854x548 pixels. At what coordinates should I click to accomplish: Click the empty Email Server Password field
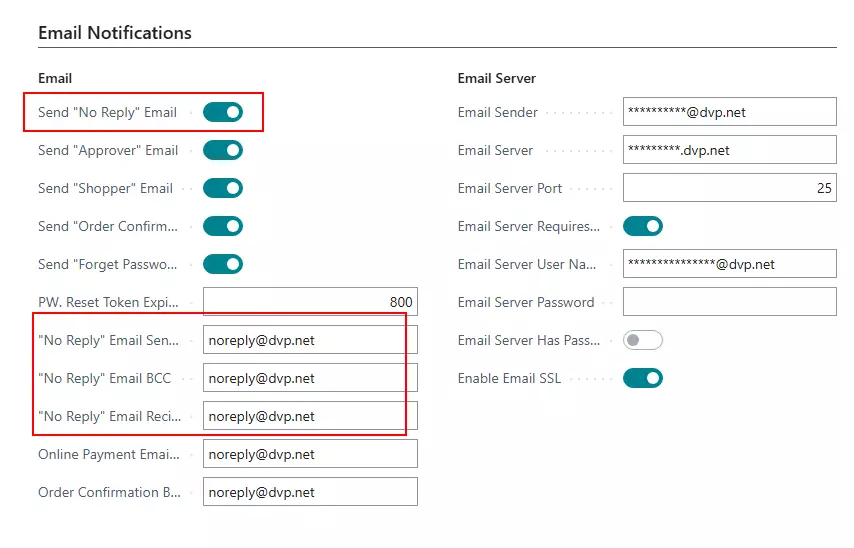point(729,302)
